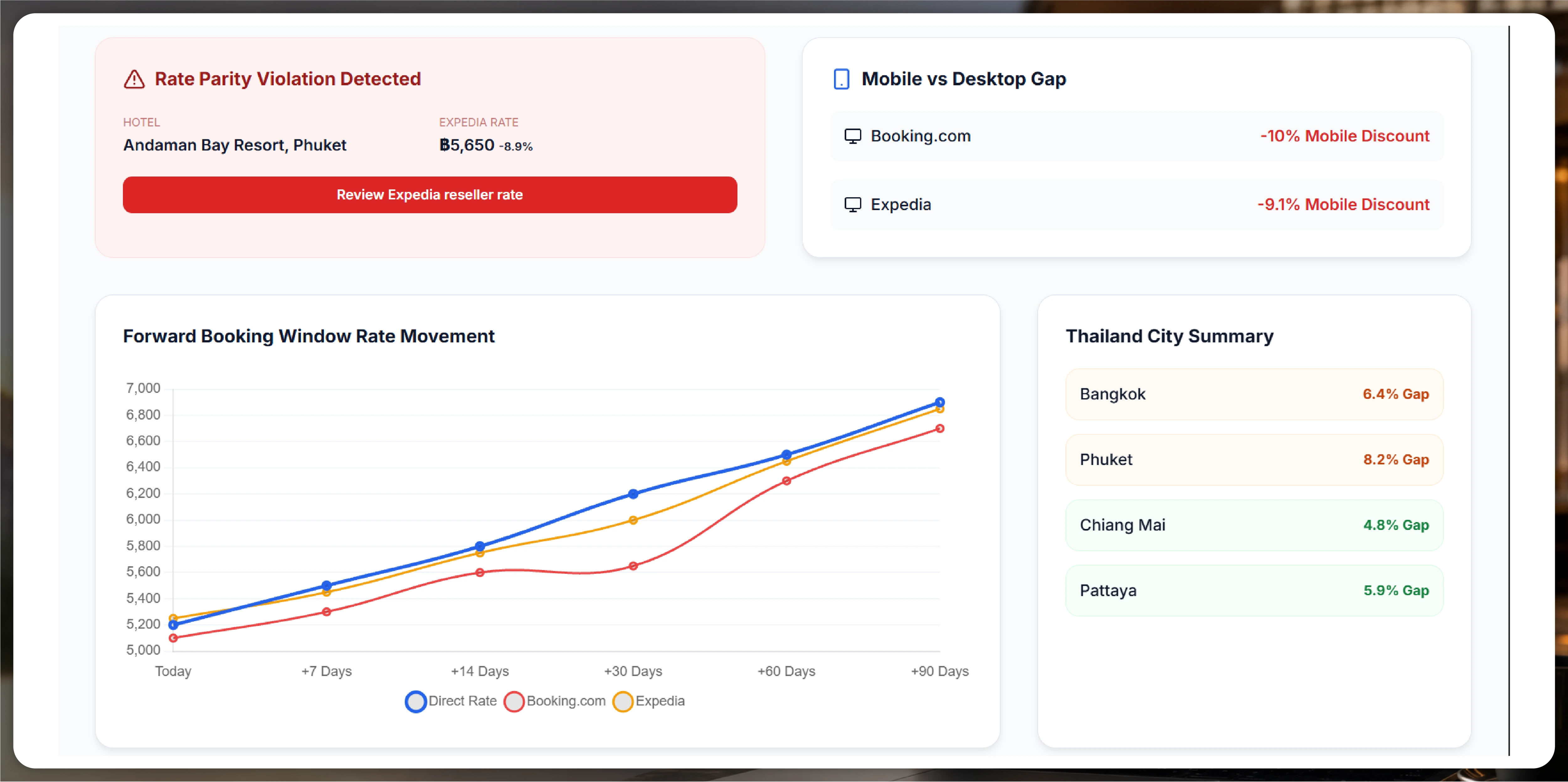Click the EXPEDIA RATE field label
This screenshot has height=782, width=1568.
pyautogui.click(x=478, y=122)
